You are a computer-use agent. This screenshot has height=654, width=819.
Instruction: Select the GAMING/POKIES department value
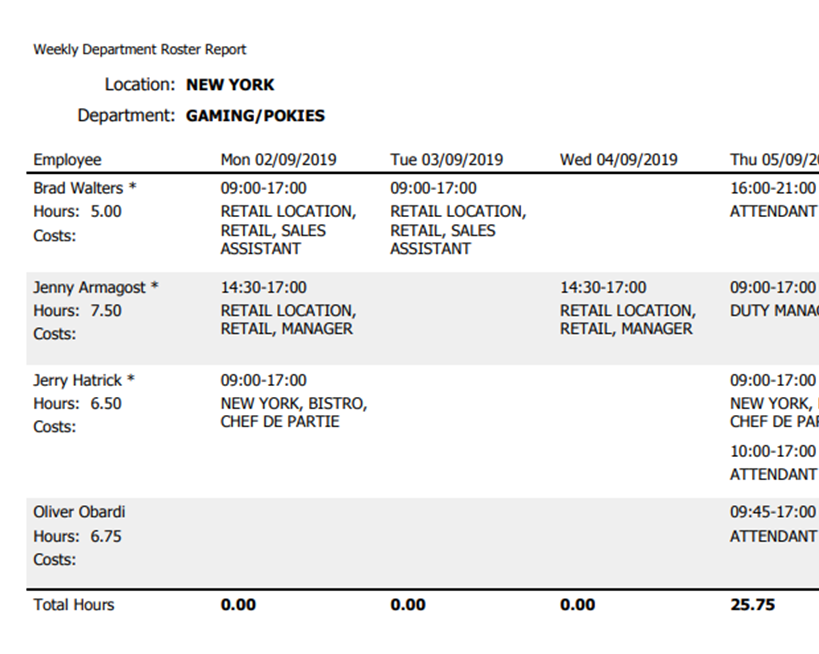pyautogui.click(x=255, y=116)
